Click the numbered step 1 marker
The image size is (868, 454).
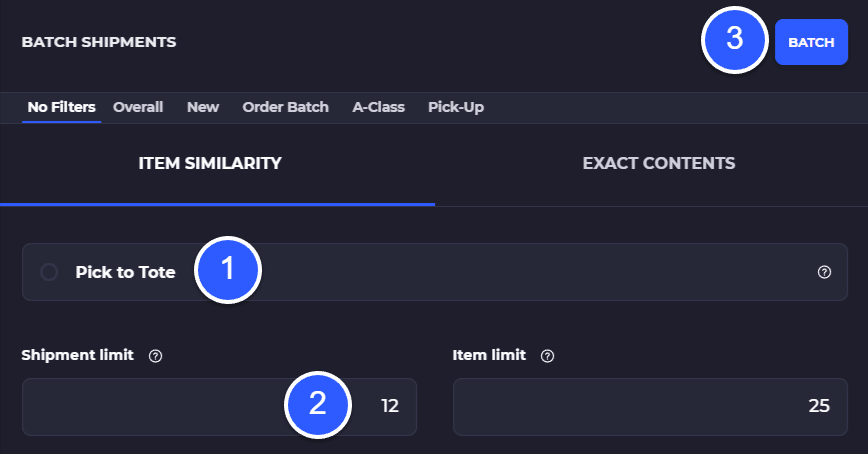coord(228,270)
